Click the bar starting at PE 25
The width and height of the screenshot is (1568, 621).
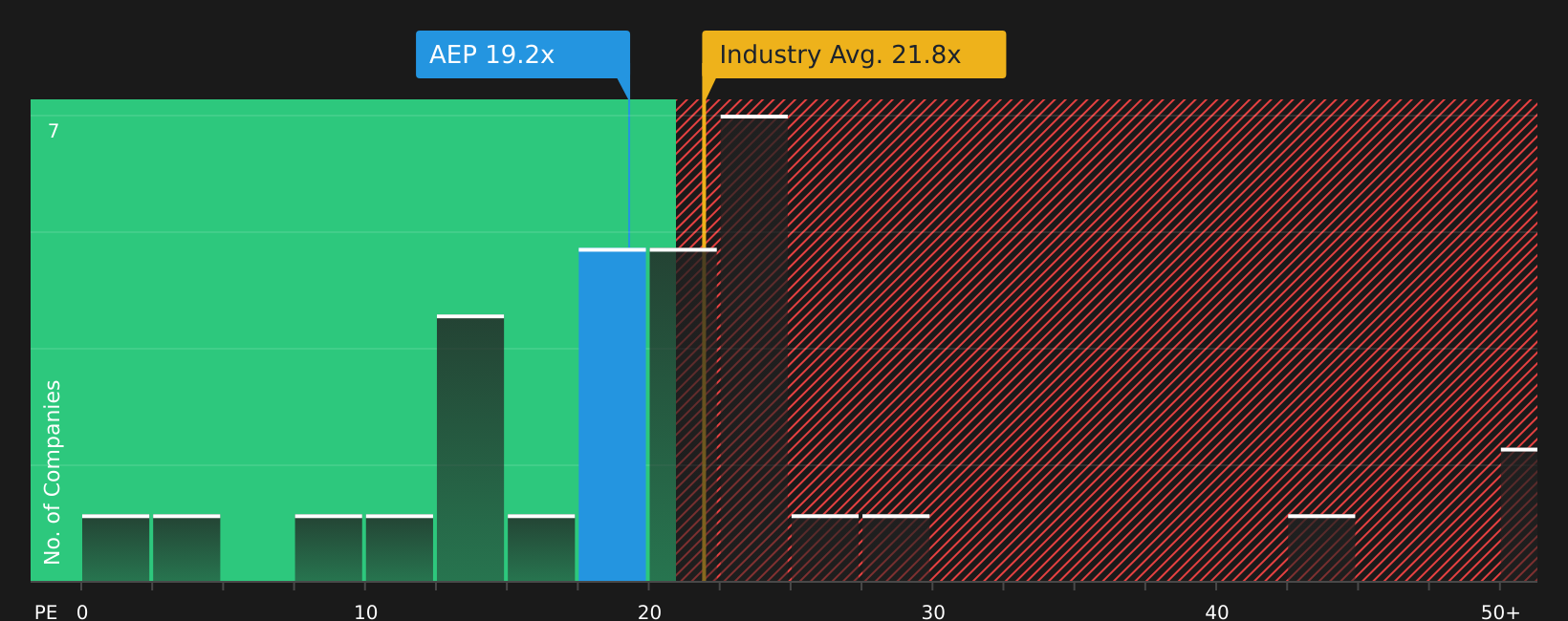(825, 547)
